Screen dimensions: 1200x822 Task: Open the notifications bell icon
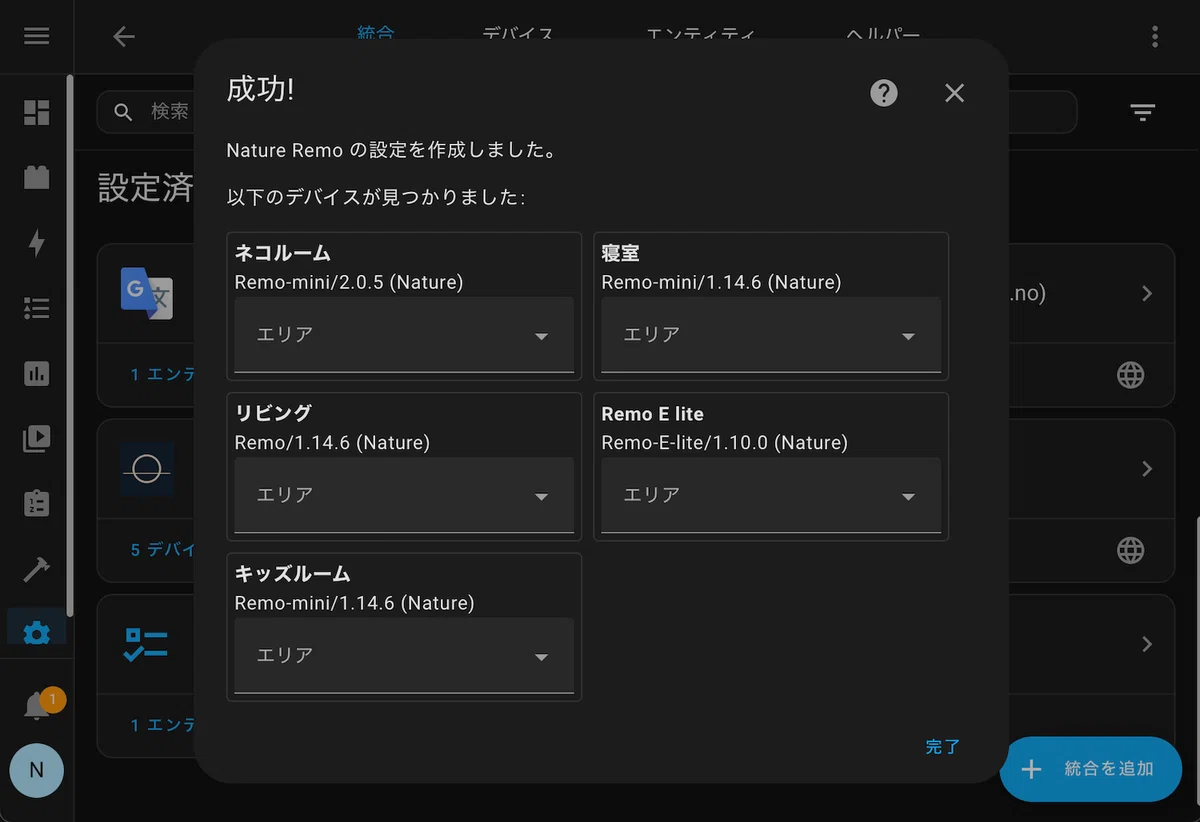37,706
